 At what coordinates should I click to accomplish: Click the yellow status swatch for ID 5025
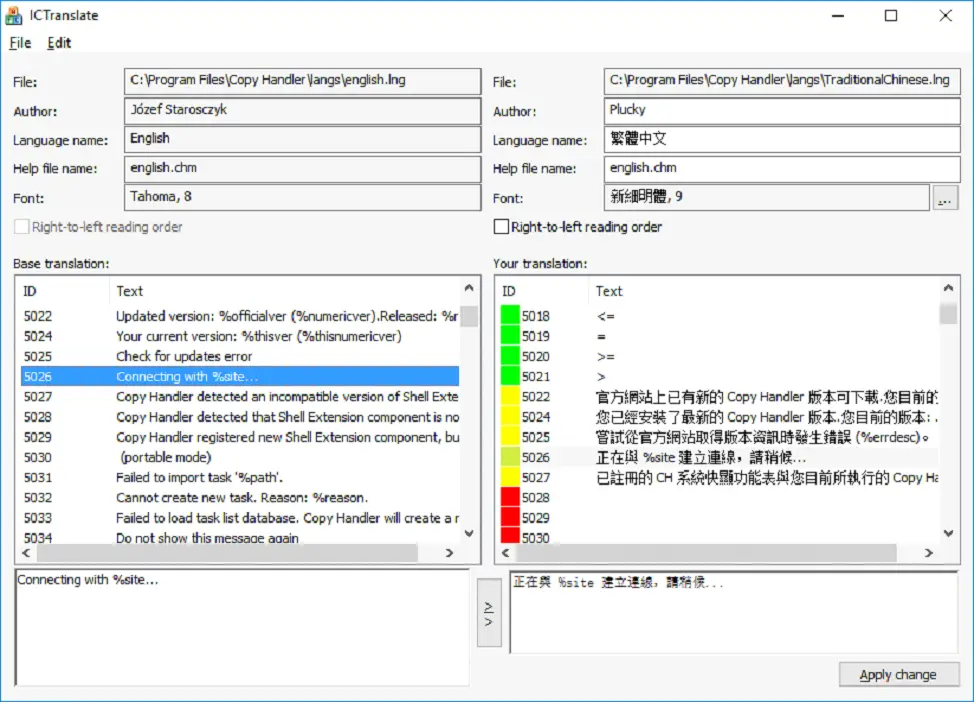[x=510, y=436]
